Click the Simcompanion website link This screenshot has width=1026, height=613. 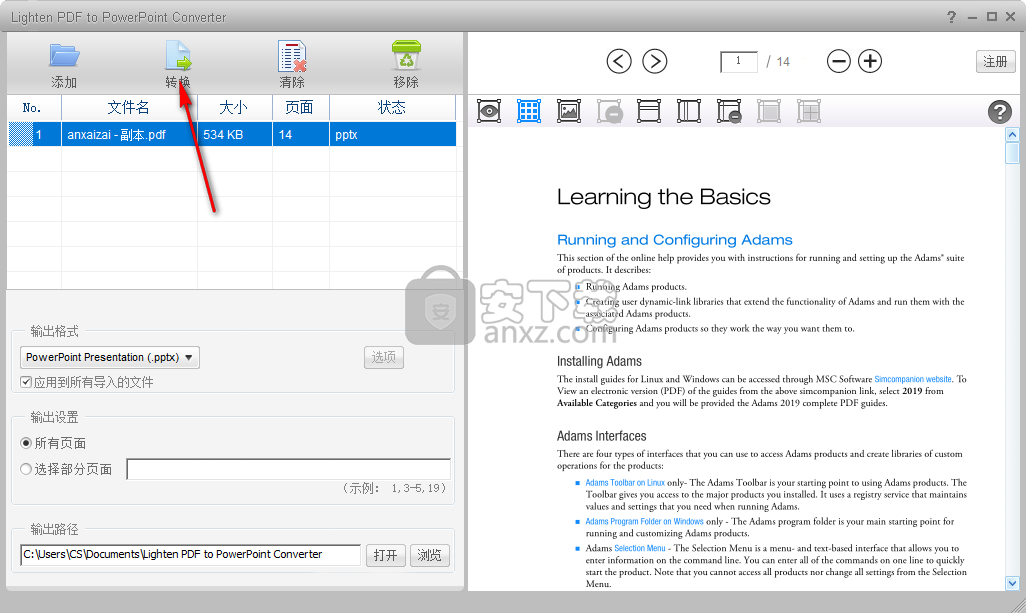click(913, 379)
